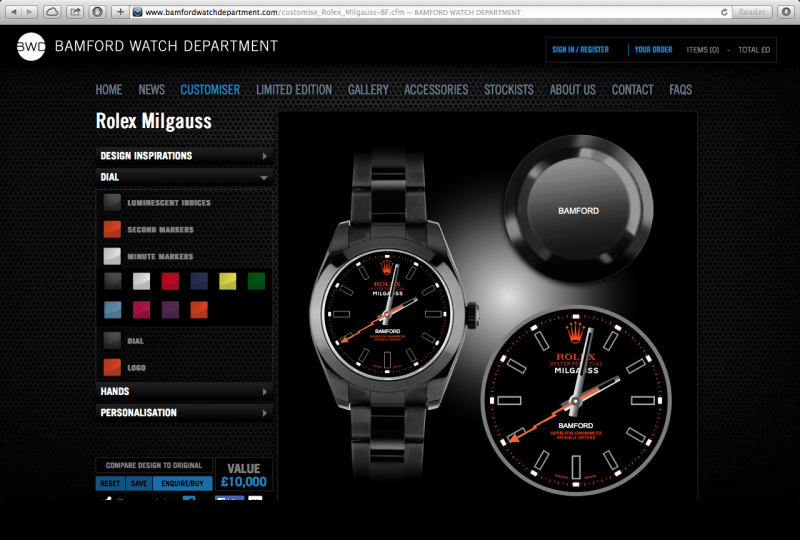Open the Gallery menu item

[368, 90]
